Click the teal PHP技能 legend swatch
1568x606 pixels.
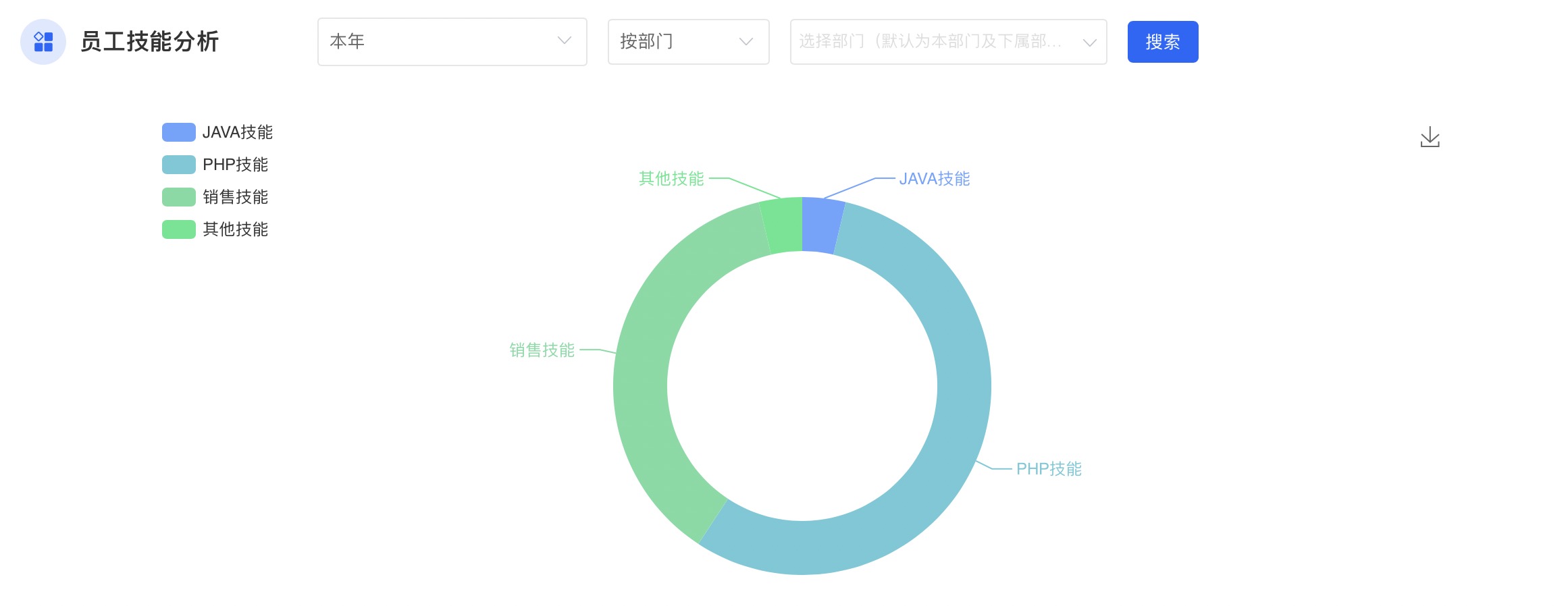point(178,165)
